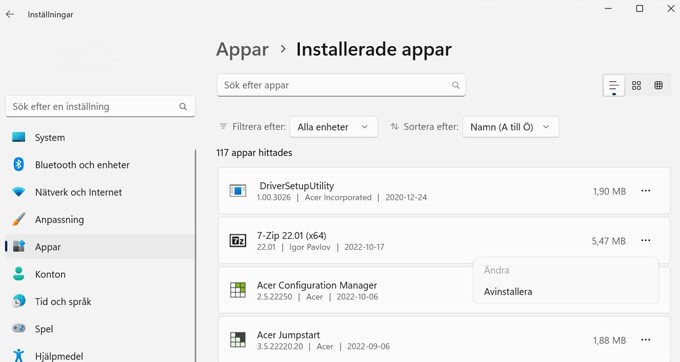Open Nätverk och Internet settings
The width and height of the screenshot is (680, 362).
point(100,192)
